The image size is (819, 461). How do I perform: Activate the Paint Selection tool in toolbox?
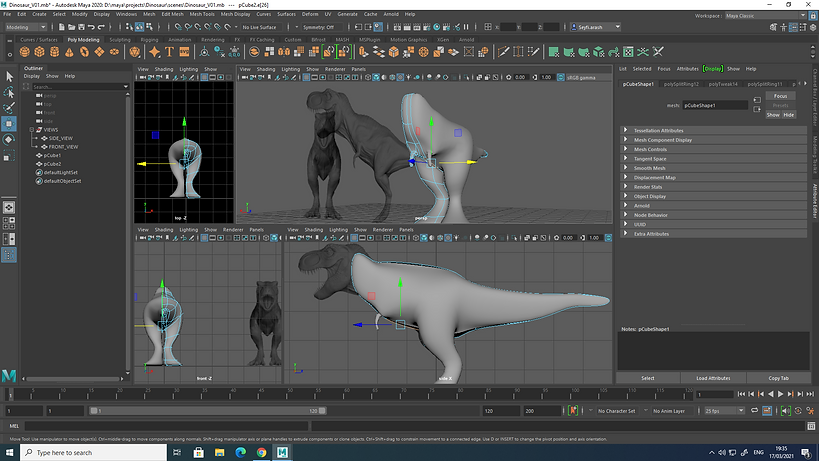pyautogui.click(x=9, y=108)
